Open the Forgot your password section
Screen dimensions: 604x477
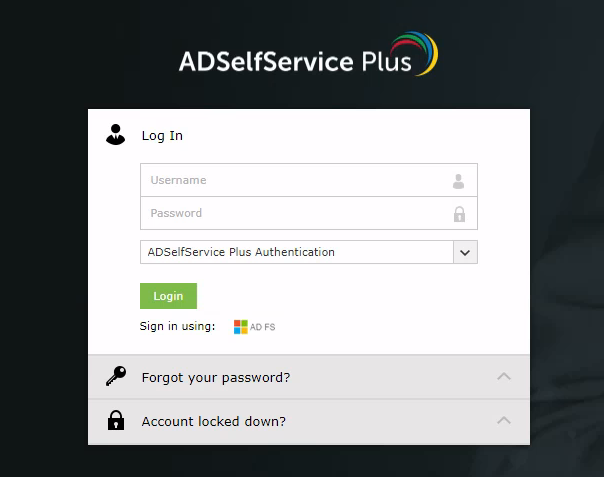(x=309, y=377)
